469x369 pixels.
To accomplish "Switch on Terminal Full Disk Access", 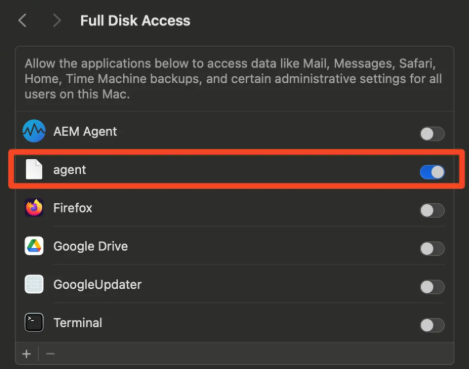I will pyautogui.click(x=432, y=325).
